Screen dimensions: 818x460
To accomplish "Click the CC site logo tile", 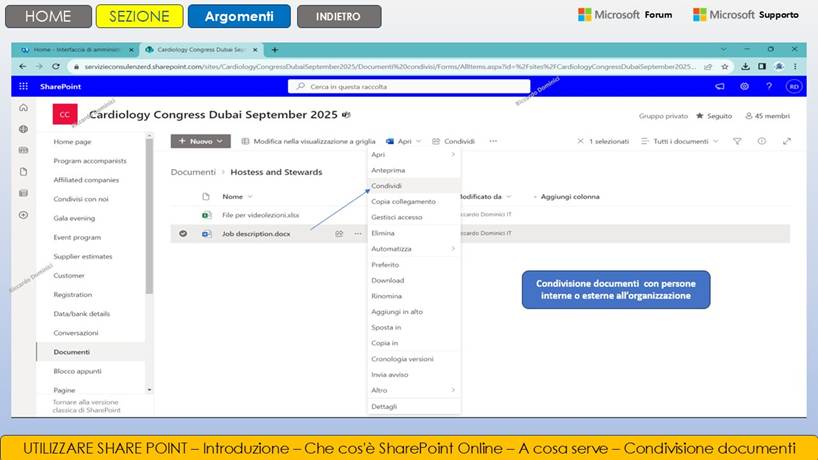I will (65, 115).
